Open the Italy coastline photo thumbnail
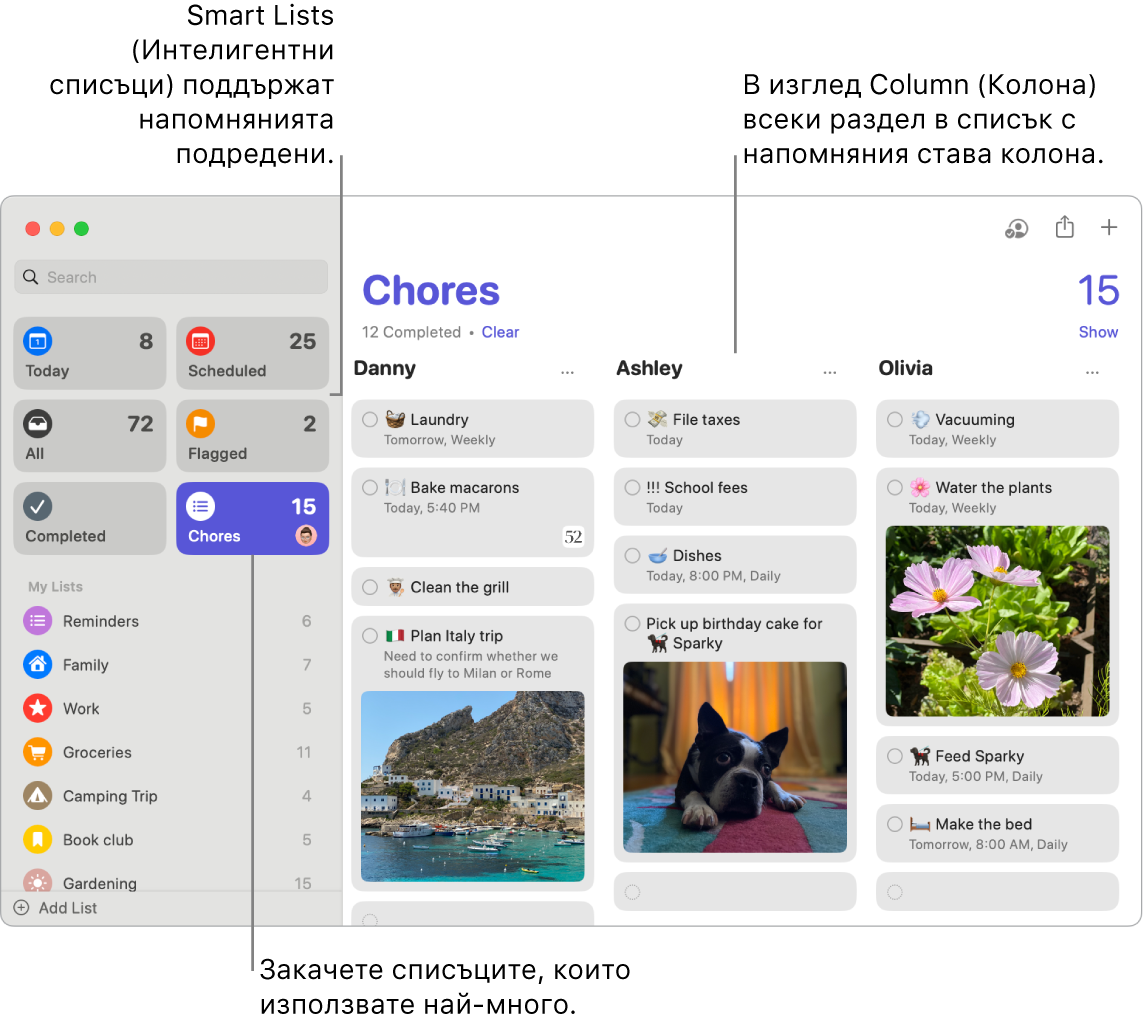1144x1027 pixels. point(473,786)
